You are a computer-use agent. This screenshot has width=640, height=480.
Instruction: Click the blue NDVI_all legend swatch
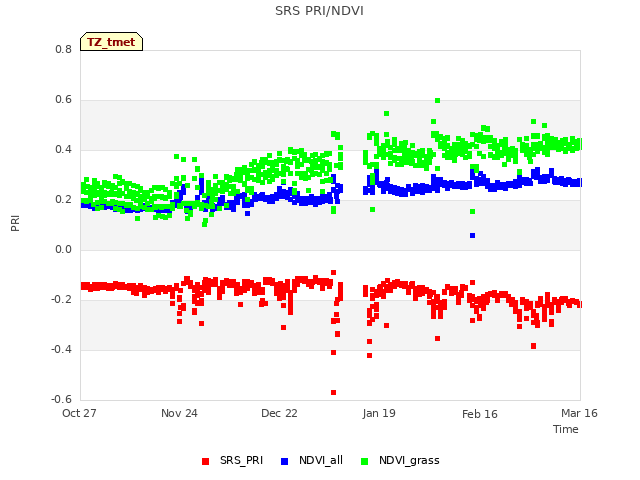tap(284, 461)
